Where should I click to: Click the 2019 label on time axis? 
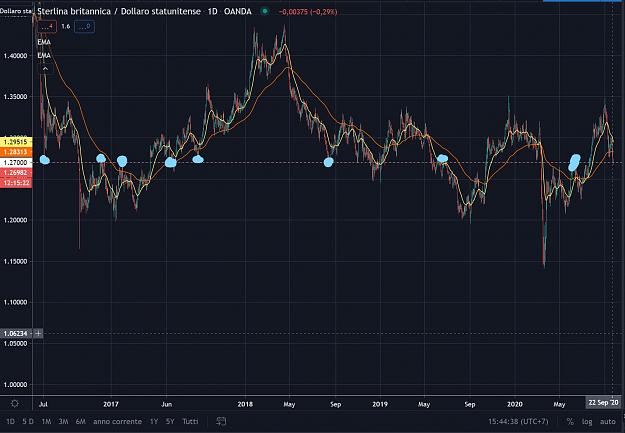380,404
